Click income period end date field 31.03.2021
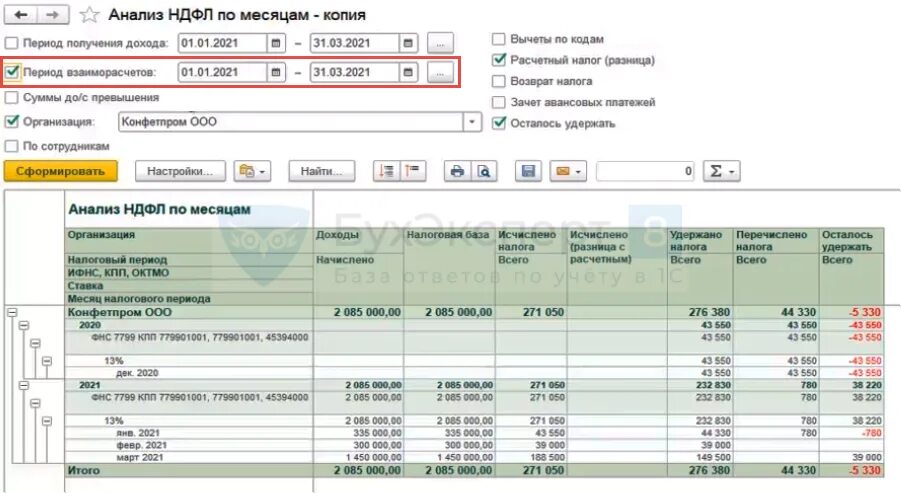Screen dimensions: 901x493 click(x=355, y=43)
